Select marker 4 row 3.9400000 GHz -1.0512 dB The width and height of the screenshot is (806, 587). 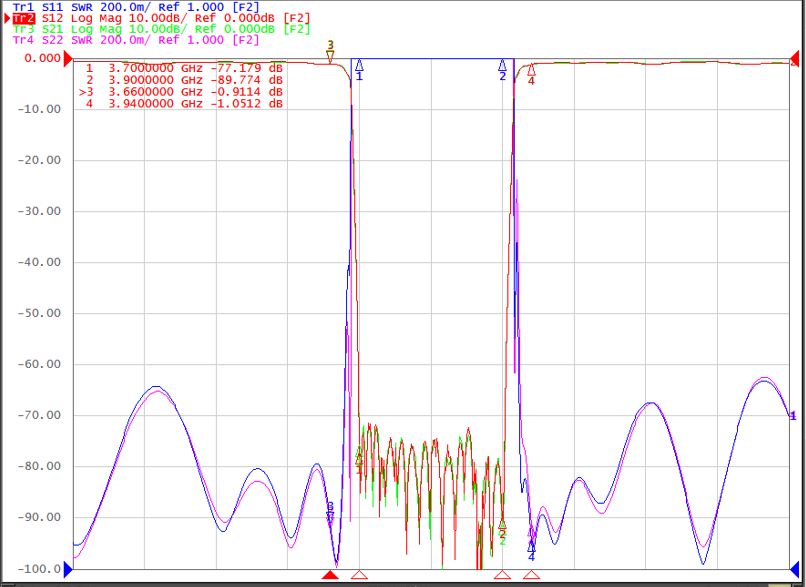point(184,104)
